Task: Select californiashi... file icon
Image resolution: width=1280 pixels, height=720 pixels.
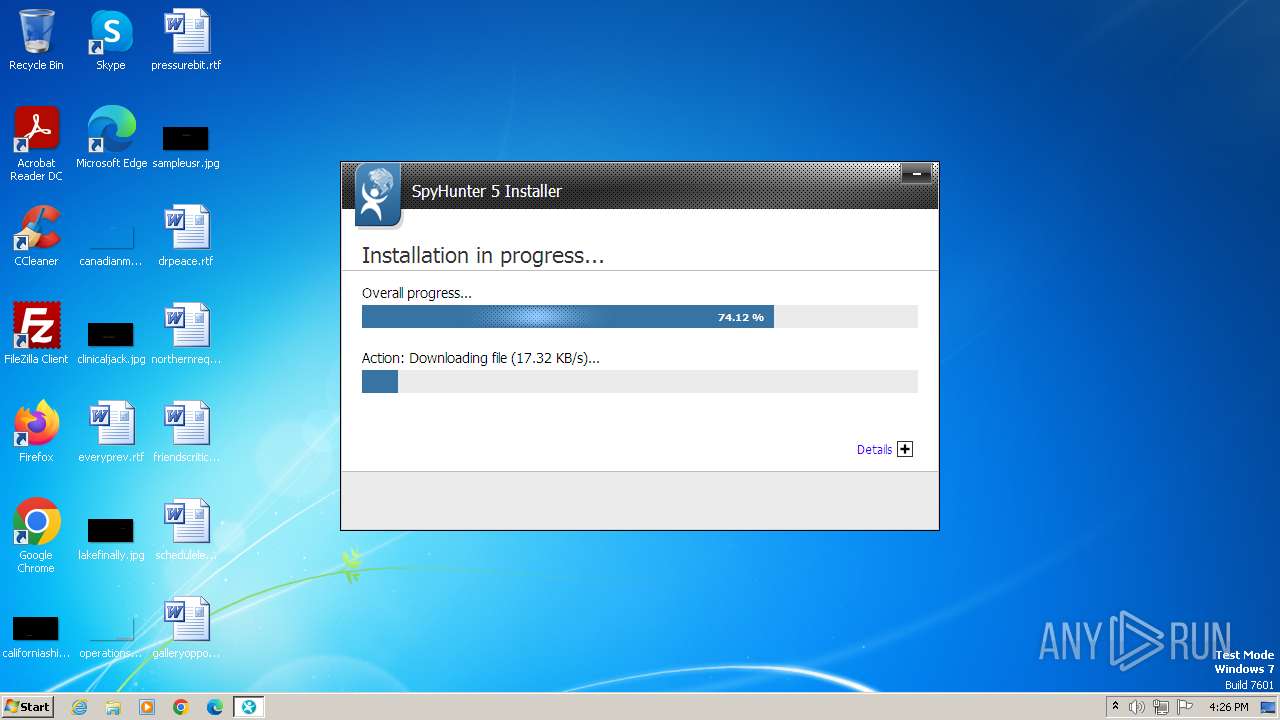Action: pos(36,636)
